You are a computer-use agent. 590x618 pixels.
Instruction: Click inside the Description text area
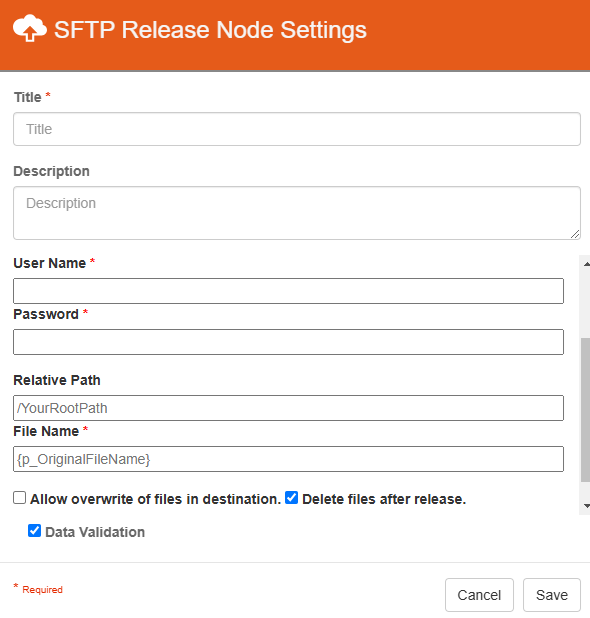[x=297, y=213]
